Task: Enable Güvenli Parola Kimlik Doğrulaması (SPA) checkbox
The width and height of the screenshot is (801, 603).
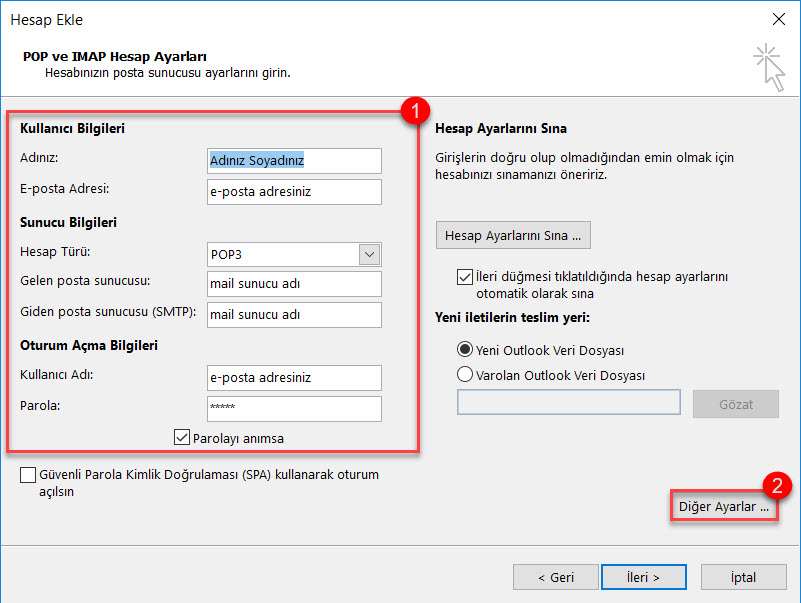Action: [x=28, y=475]
